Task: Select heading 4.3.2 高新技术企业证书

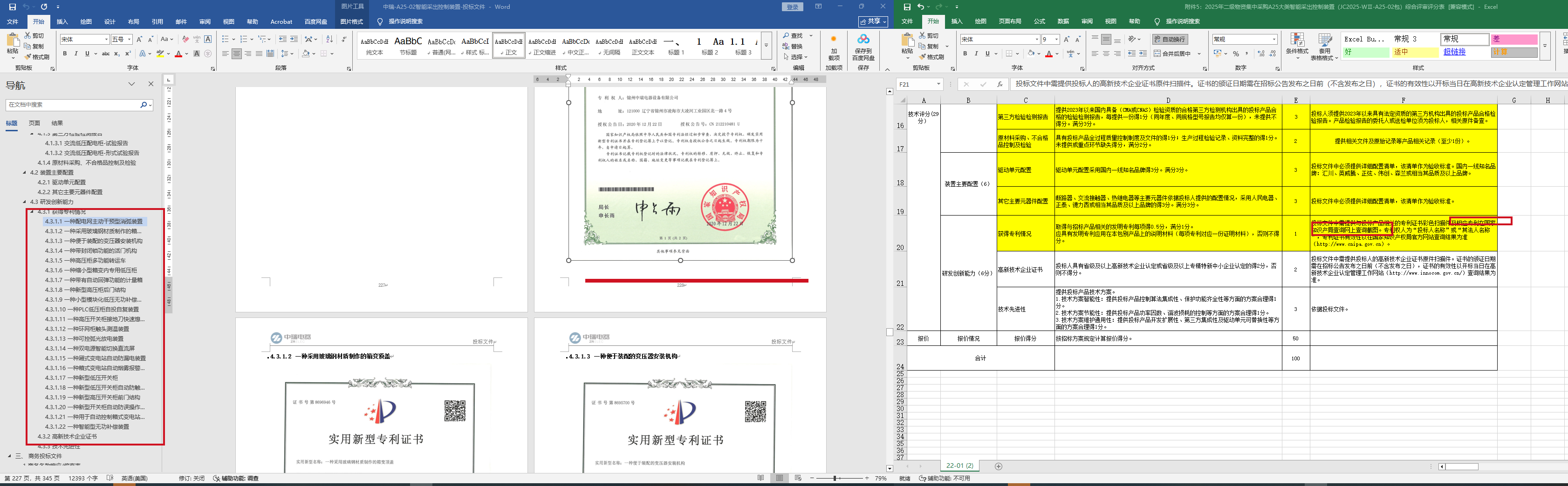Action: pyautogui.click(x=67, y=437)
